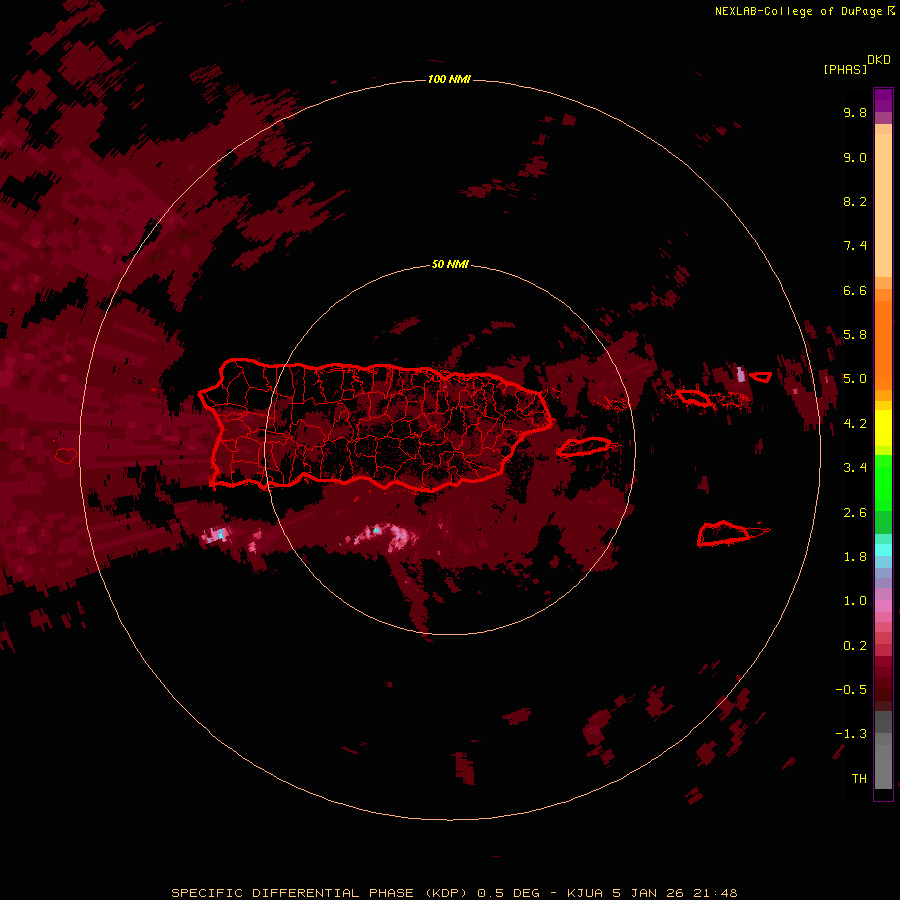Click the 3.4 value on the color scale
The width and height of the screenshot is (900, 900).
(x=855, y=468)
